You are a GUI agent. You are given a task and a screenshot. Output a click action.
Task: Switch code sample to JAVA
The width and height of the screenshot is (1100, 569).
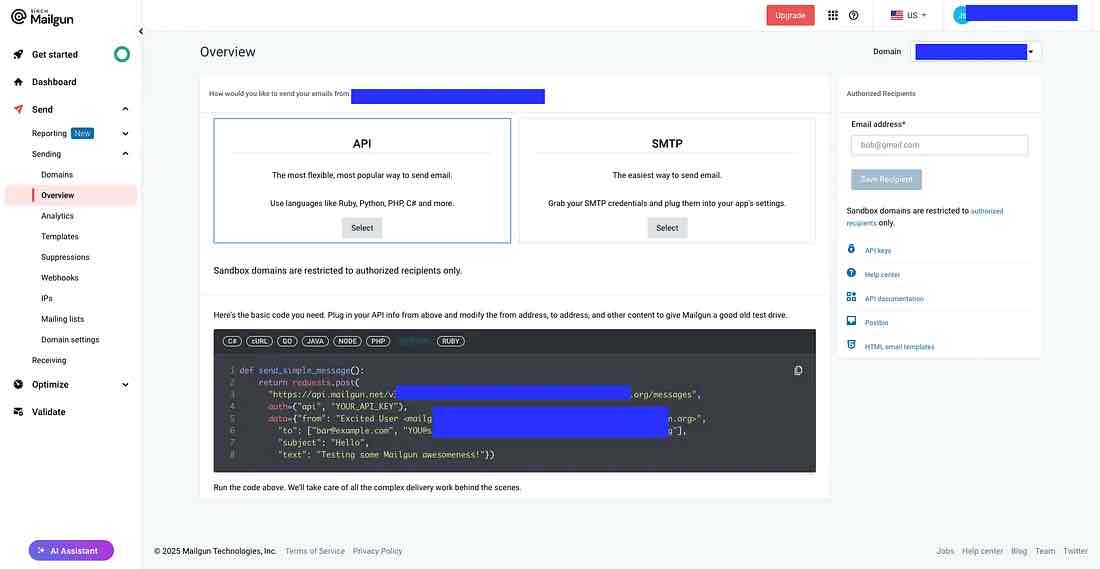click(316, 342)
